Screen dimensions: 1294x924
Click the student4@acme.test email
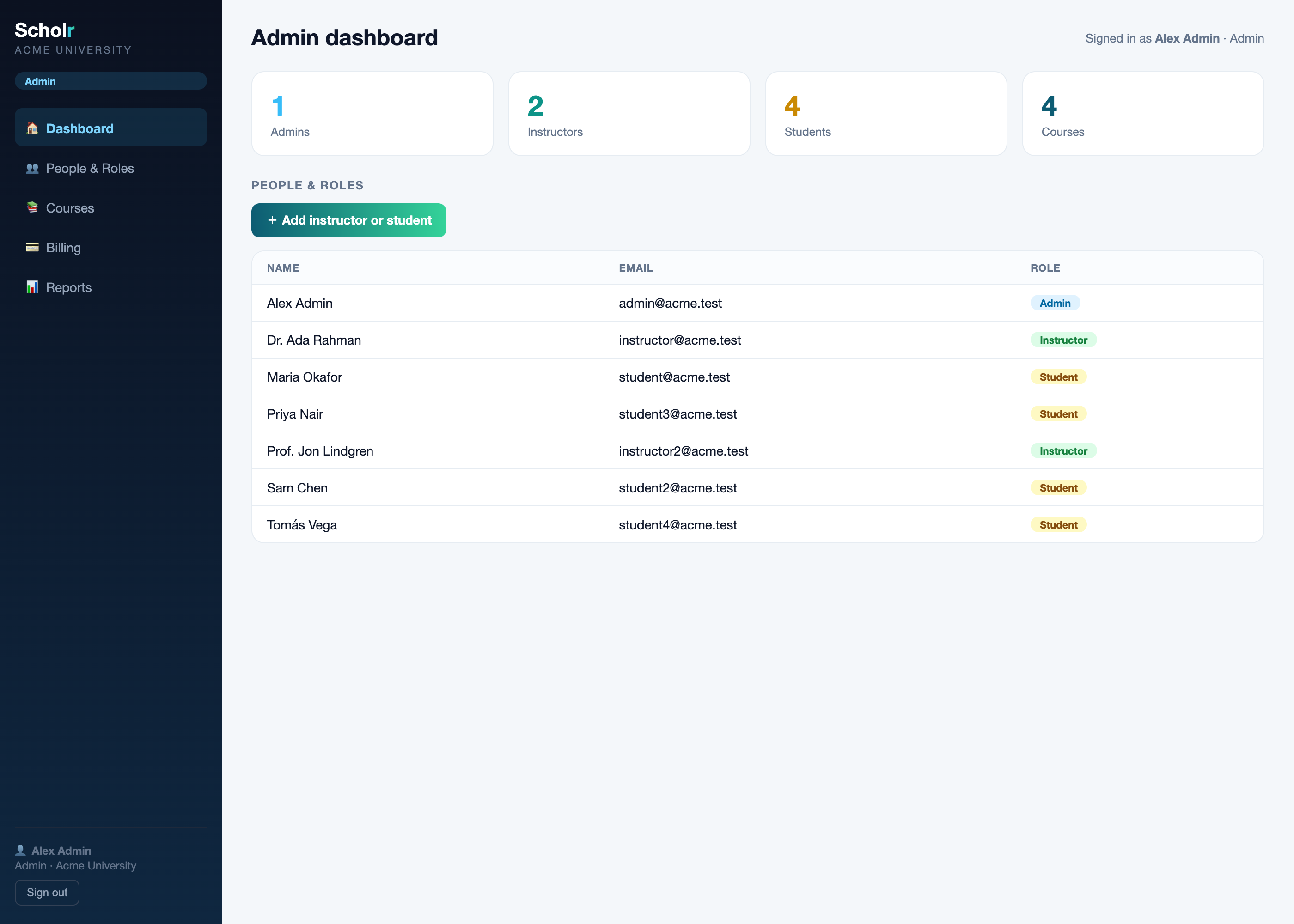(x=678, y=525)
